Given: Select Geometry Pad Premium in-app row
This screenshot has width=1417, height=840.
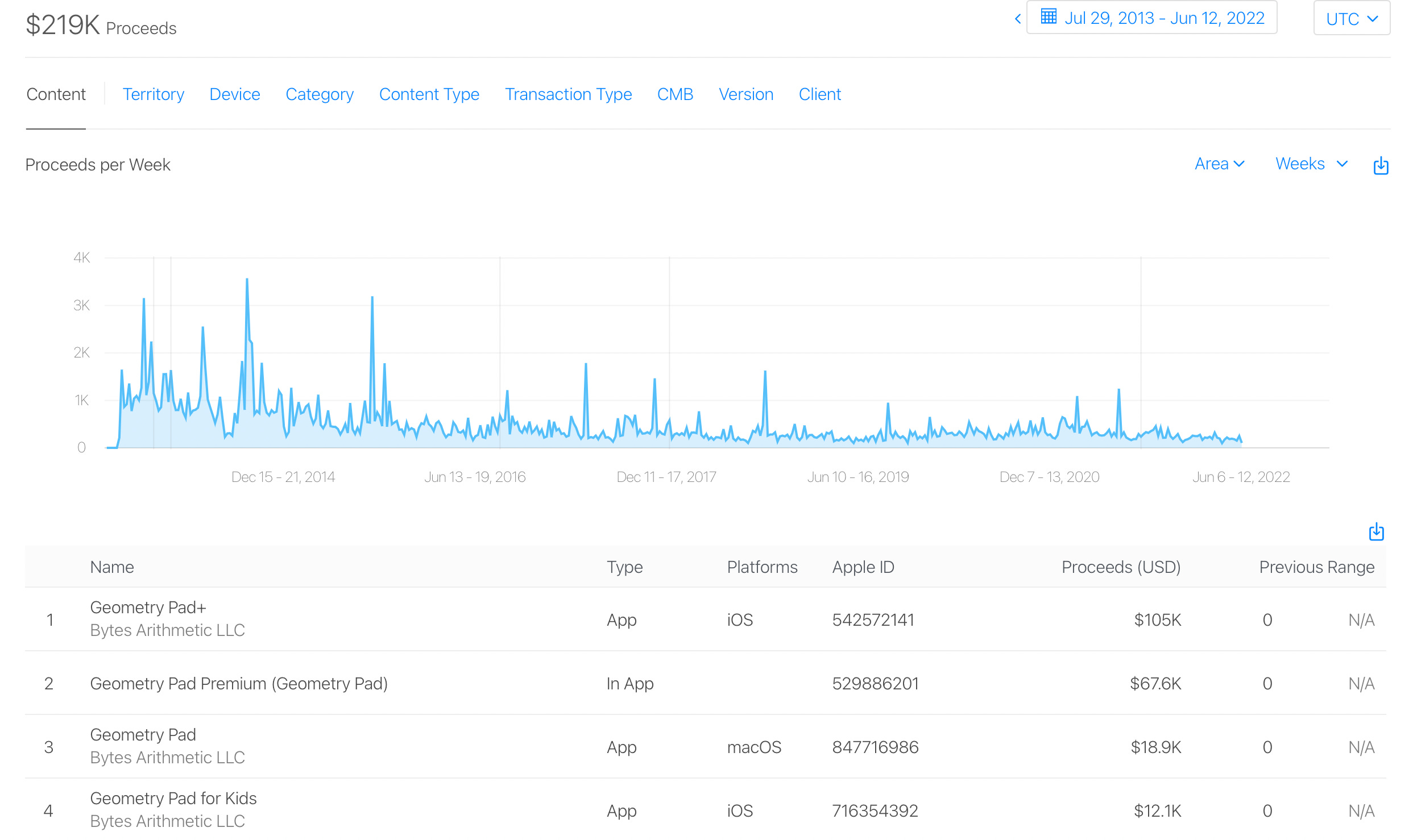Looking at the screenshot, I should [x=239, y=683].
